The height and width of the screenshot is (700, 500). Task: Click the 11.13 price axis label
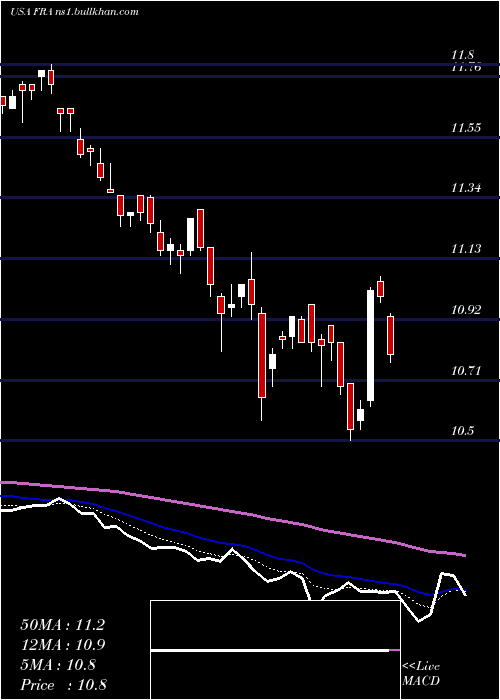coord(466,250)
